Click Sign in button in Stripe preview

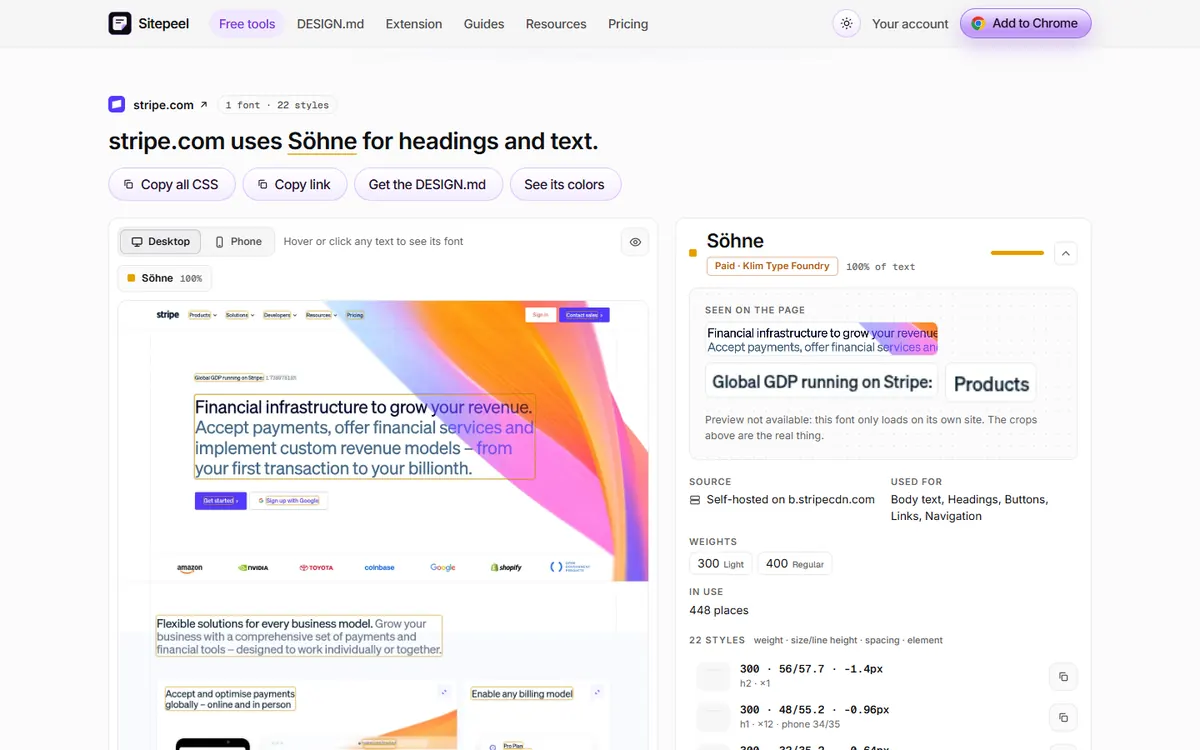pos(540,315)
